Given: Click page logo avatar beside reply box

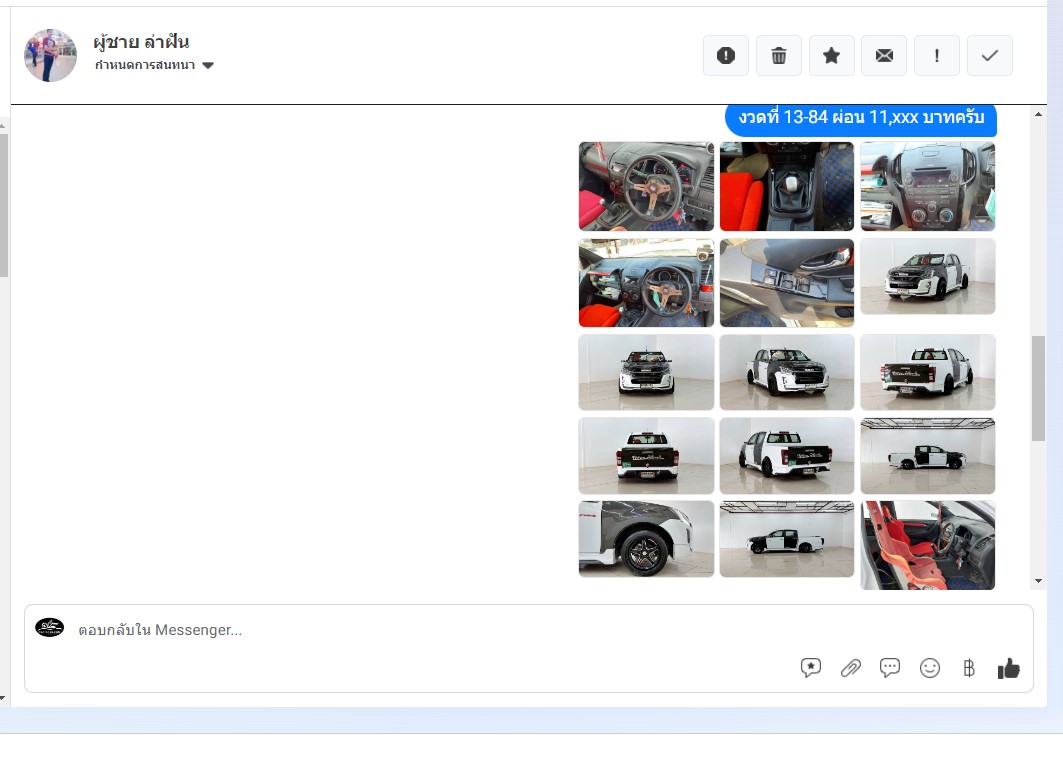Looking at the screenshot, I should point(49,627).
